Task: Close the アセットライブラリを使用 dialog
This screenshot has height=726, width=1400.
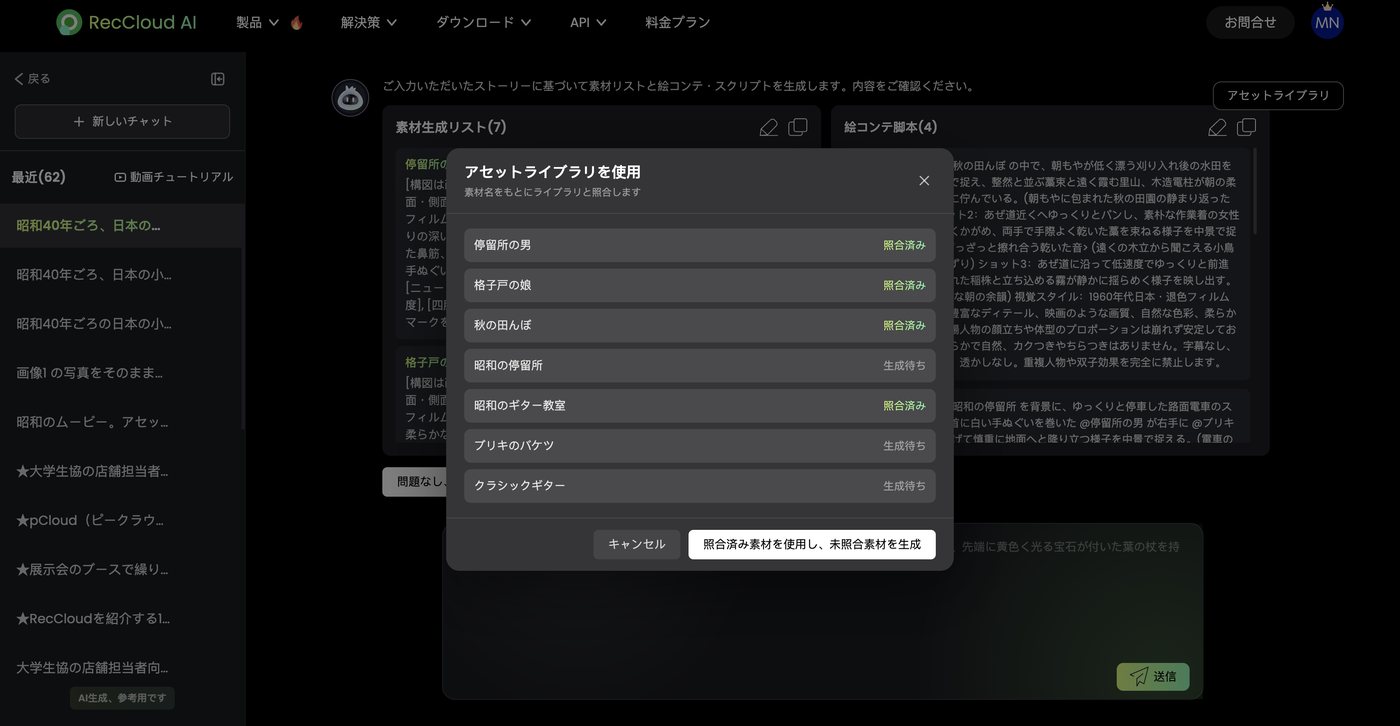Action: coord(924,180)
